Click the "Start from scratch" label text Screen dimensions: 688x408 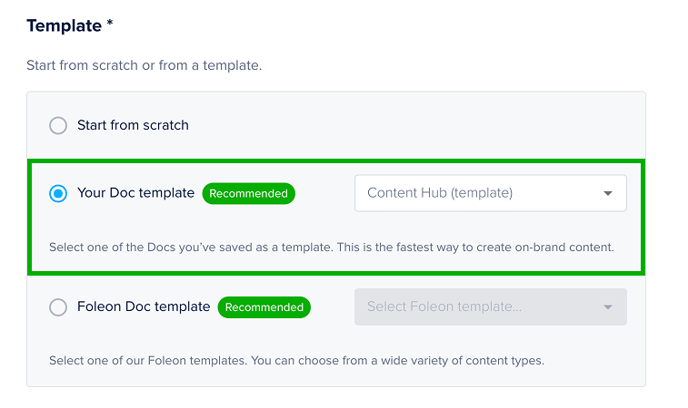coord(133,126)
